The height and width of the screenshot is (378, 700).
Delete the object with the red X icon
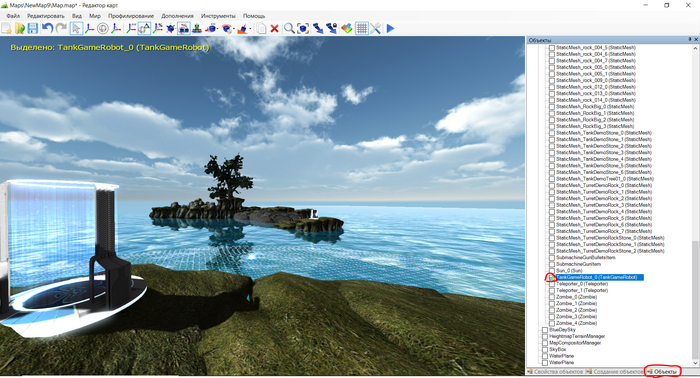click(275, 29)
